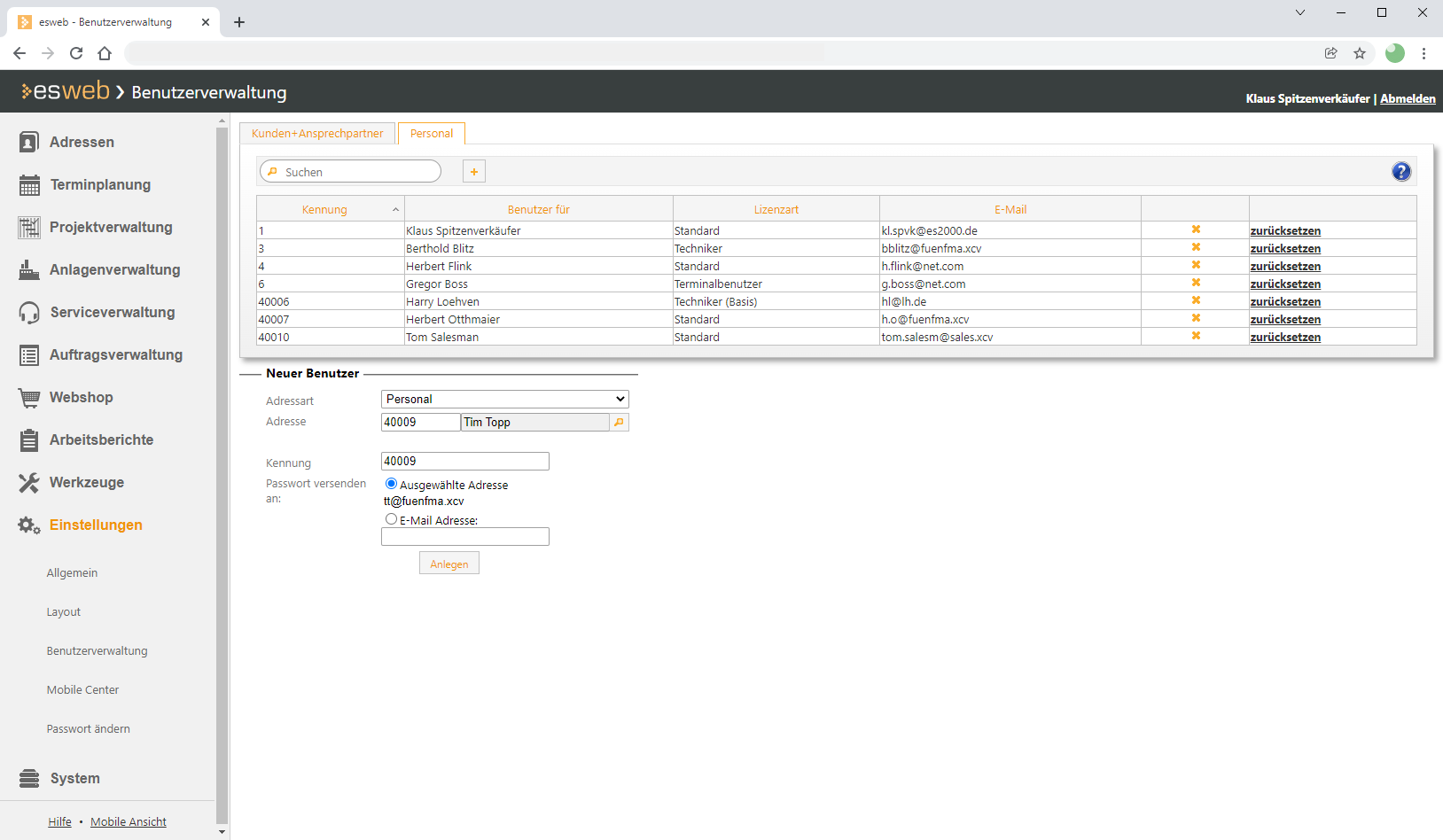Delete user Herbert Flink with X icon
Screen dimensions: 1443x840
point(1196,265)
